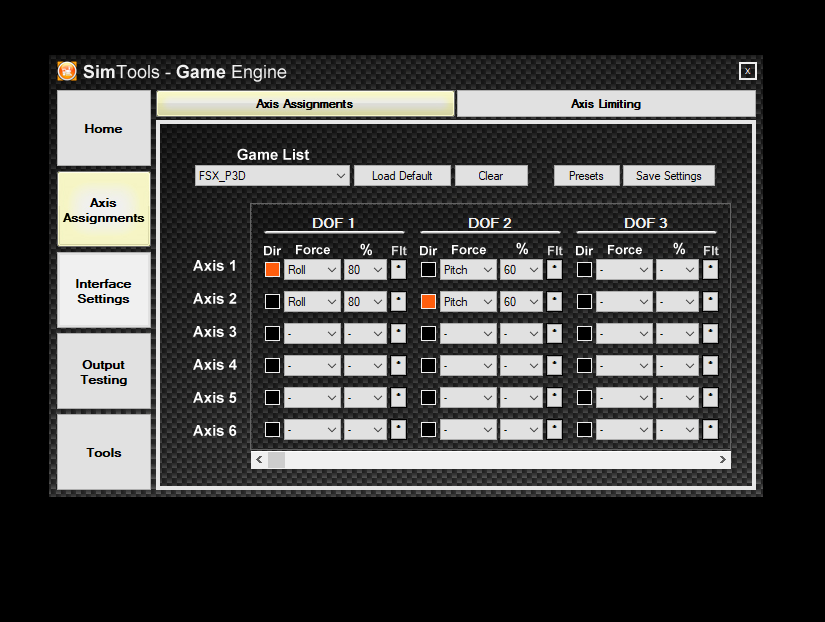Open Axis 3 DOF 1 filter button

point(398,334)
